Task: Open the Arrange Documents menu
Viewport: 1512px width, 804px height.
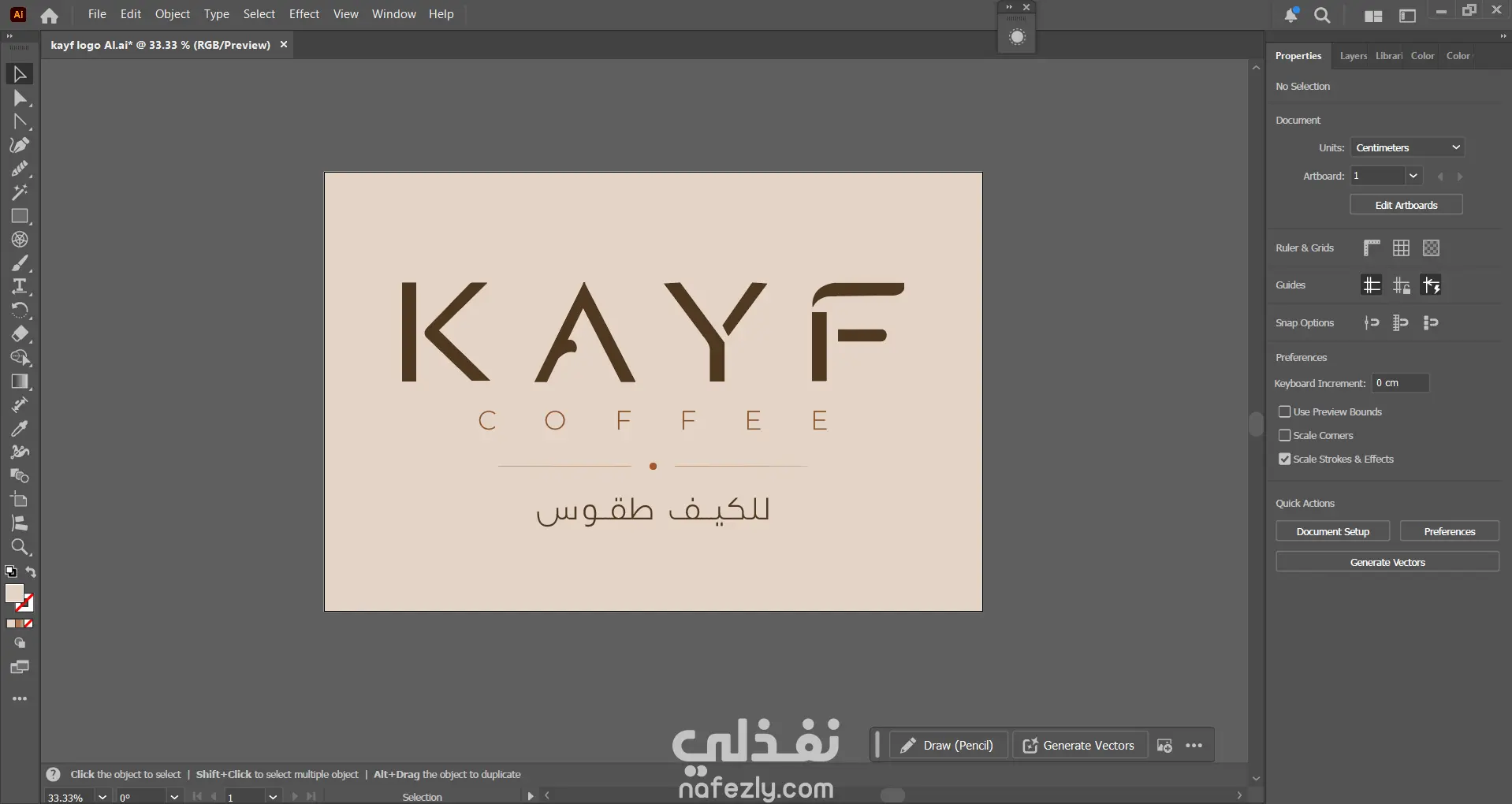Action: point(1373,16)
